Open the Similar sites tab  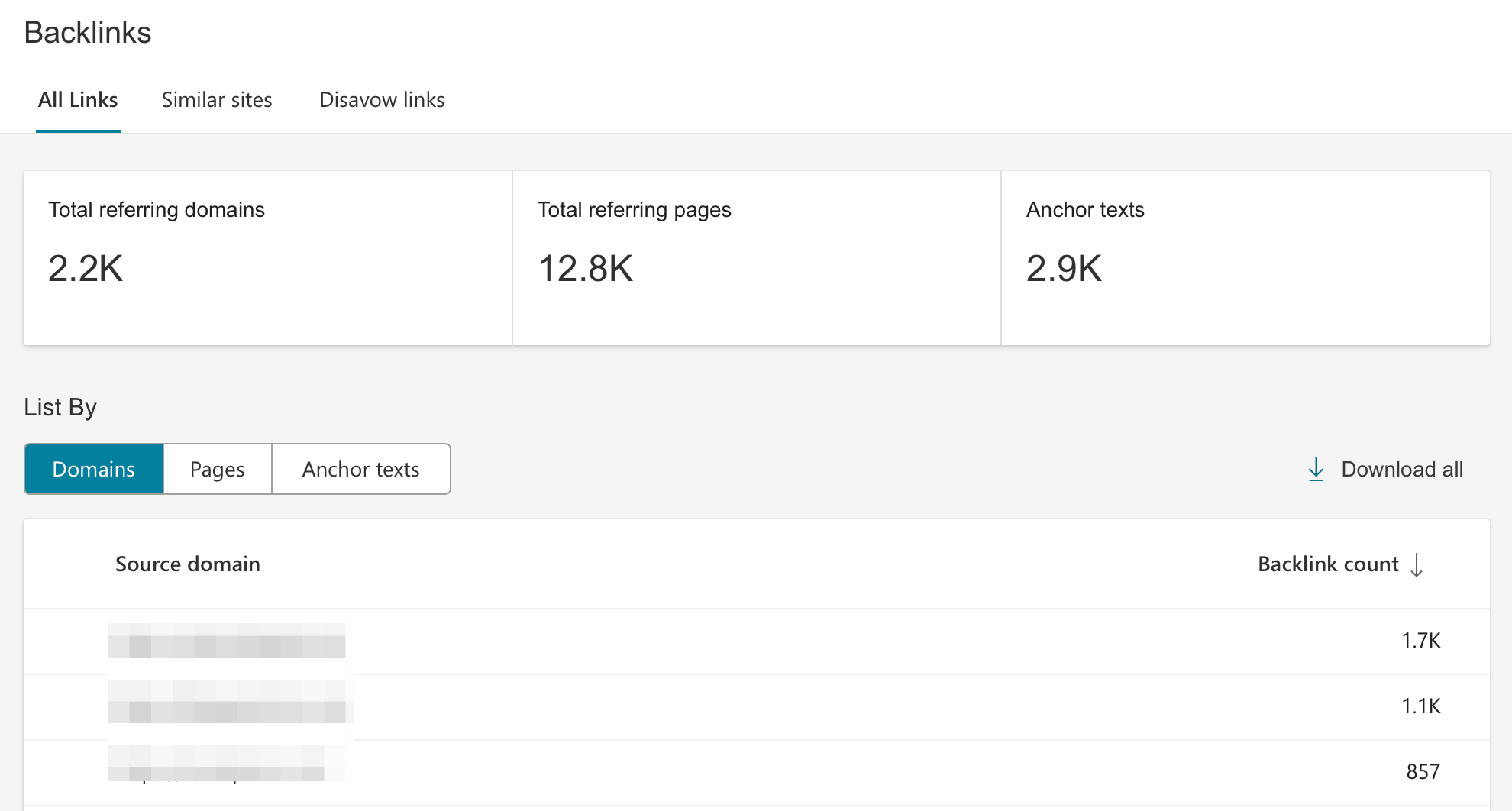(x=217, y=100)
